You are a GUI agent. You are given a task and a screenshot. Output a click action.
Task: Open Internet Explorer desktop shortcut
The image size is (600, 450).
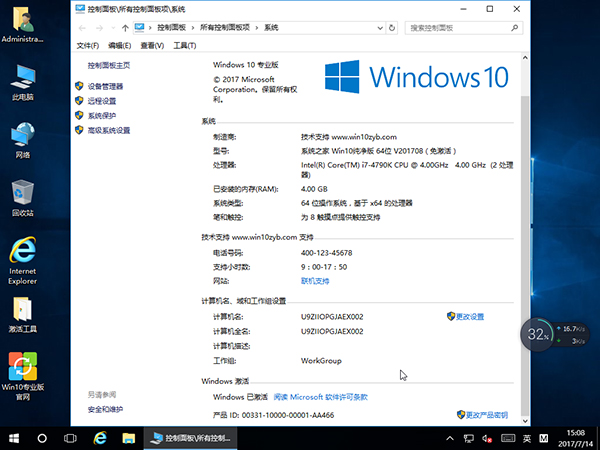(22, 261)
